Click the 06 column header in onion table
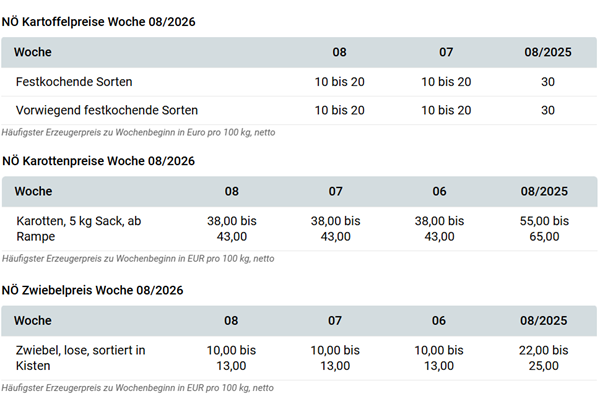The width and height of the screenshot is (600, 400). (x=438, y=321)
